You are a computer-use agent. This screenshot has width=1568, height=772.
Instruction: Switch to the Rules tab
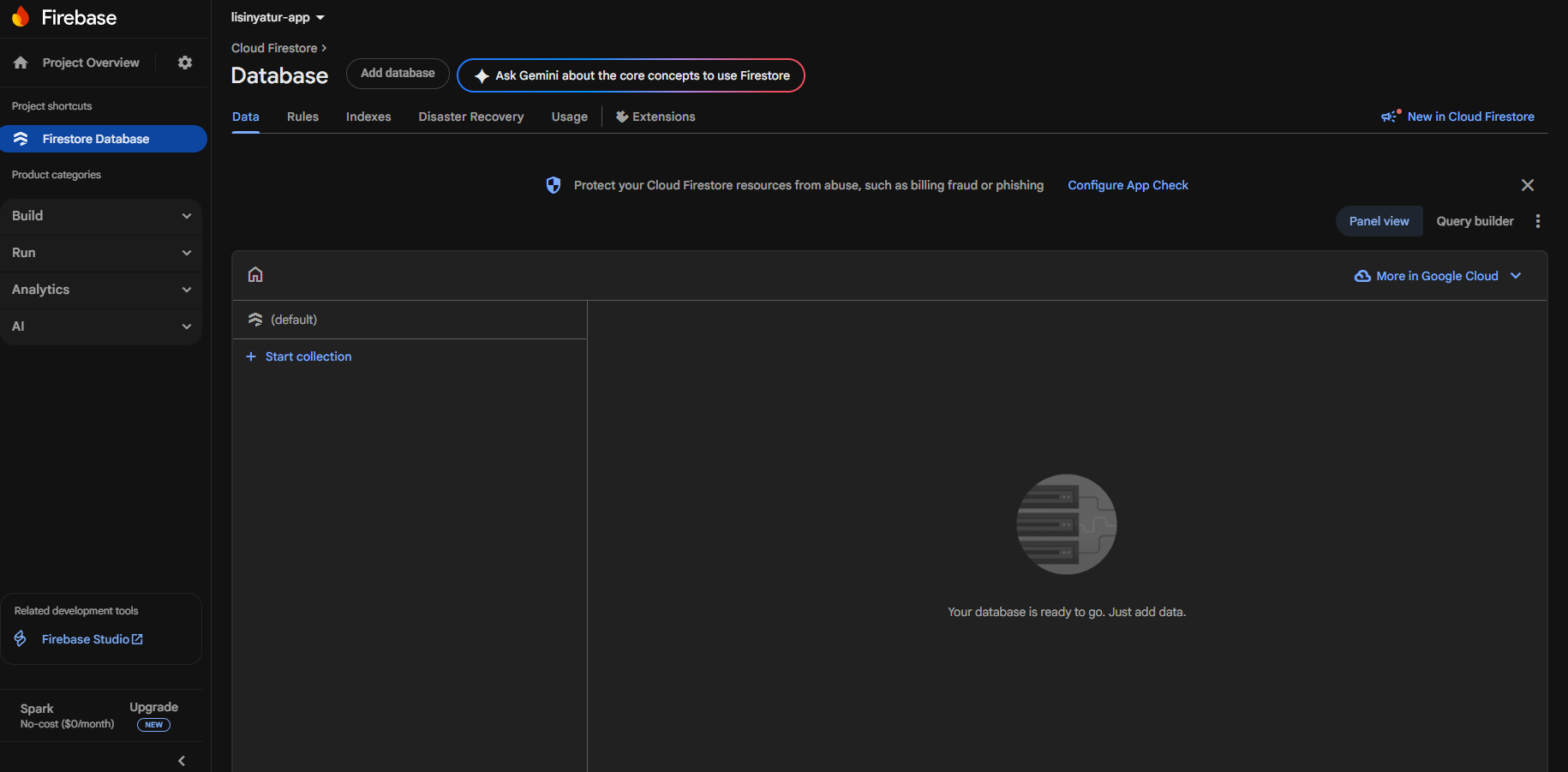pyautogui.click(x=302, y=117)
